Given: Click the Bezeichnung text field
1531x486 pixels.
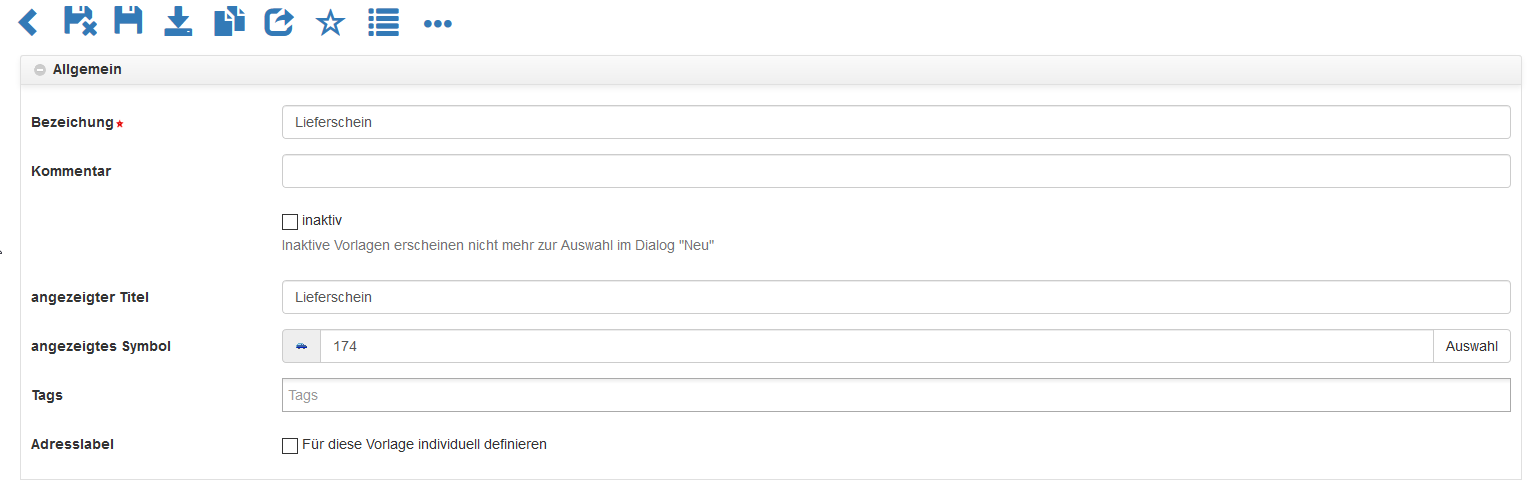Looking at the screenshot, I should coord(895,122).
